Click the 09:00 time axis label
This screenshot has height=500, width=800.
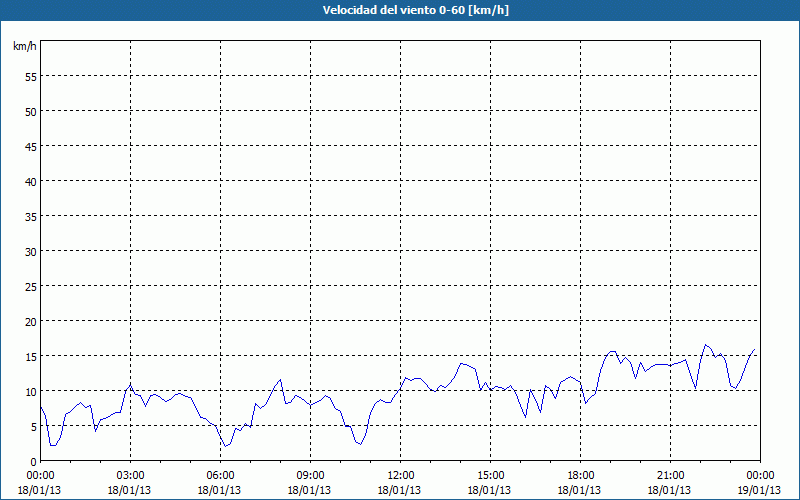(310, 476)
